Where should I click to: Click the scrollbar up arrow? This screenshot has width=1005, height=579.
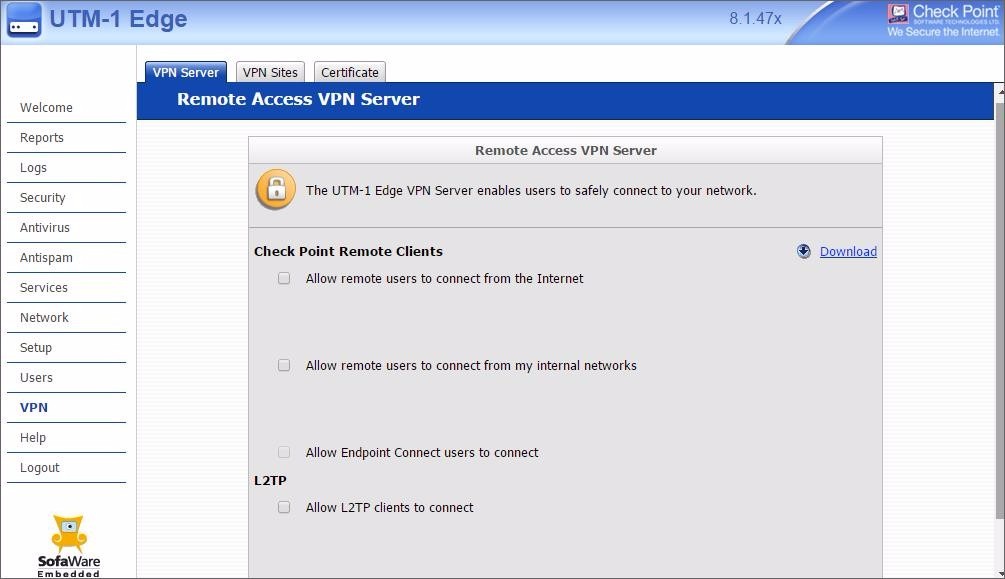click(1000, 92)
